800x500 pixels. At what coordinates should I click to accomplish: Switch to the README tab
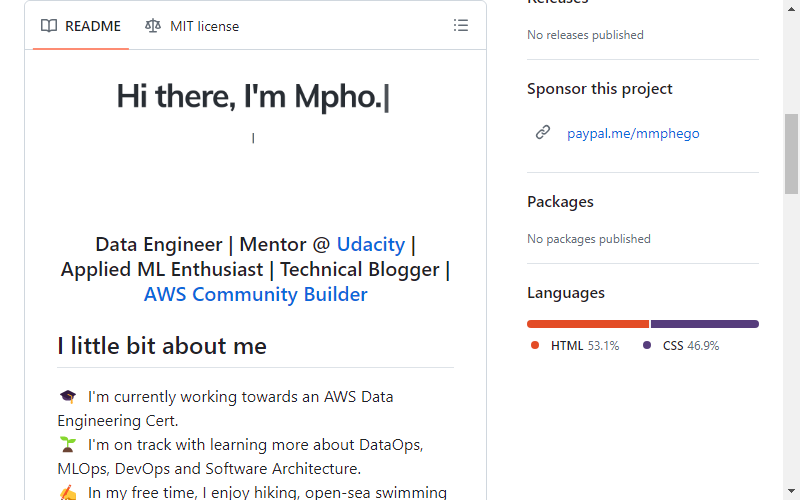point(81,26)
